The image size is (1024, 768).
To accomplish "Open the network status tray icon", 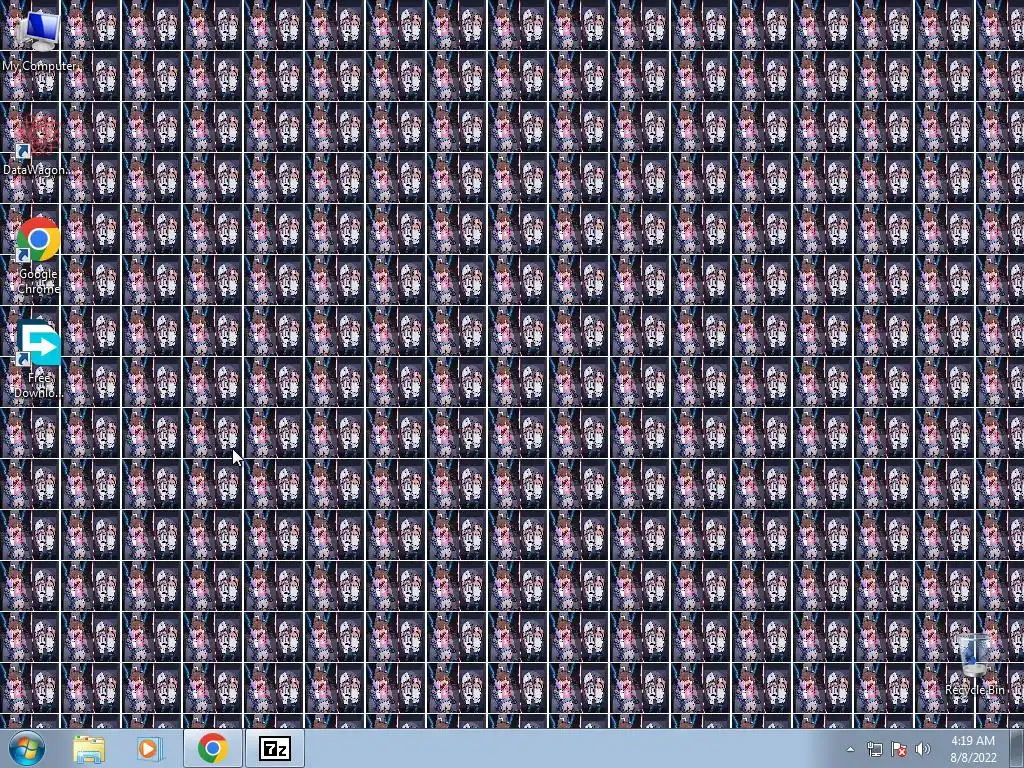I will click(874, 749).
